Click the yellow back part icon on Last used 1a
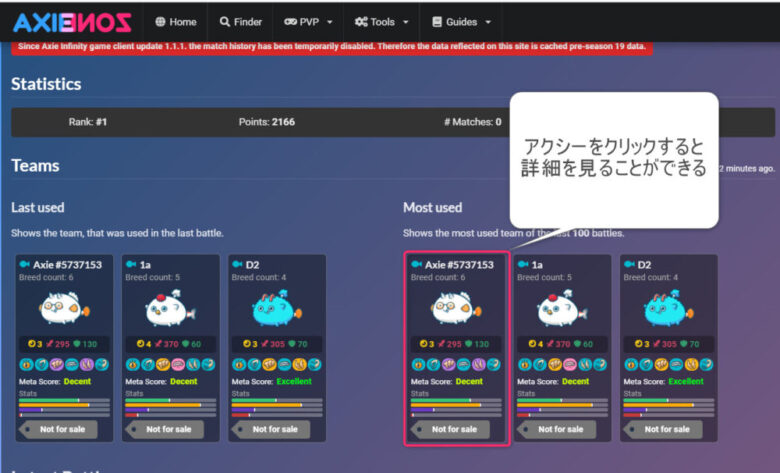780x473 pixels. pyautogui.click(x=163, y=365)
